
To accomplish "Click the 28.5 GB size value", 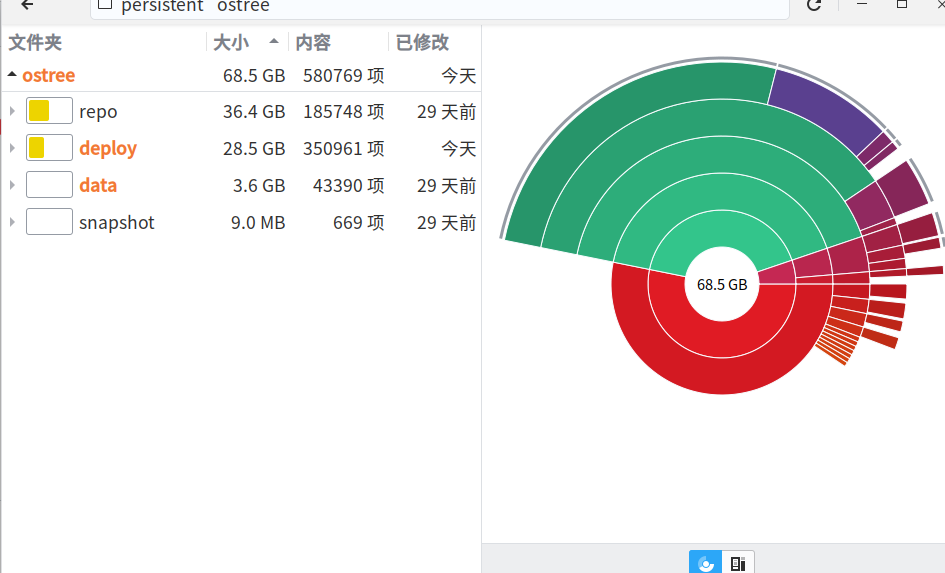I will [254, 148].
